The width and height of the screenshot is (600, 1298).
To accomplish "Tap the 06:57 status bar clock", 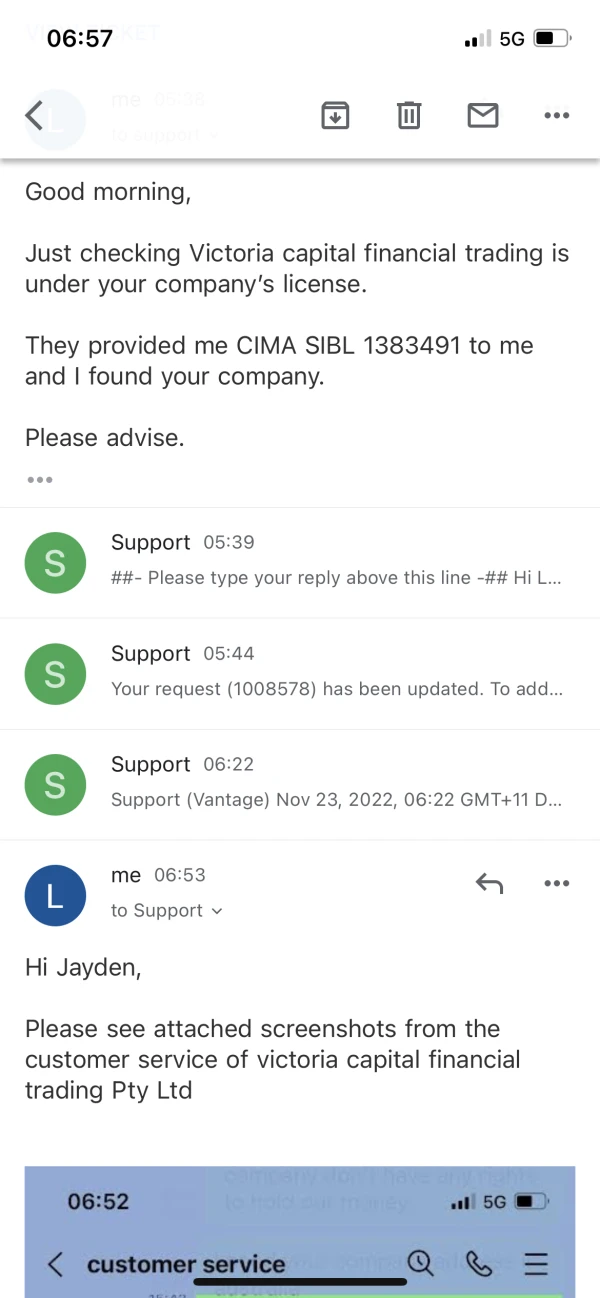I will click(80, 39).
